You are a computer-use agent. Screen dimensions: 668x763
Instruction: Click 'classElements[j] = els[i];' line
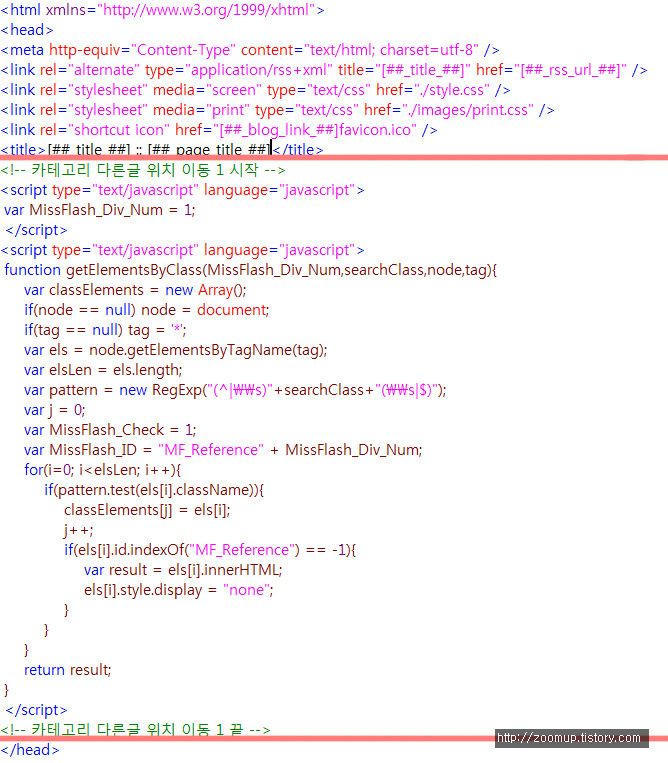point(147,510)
